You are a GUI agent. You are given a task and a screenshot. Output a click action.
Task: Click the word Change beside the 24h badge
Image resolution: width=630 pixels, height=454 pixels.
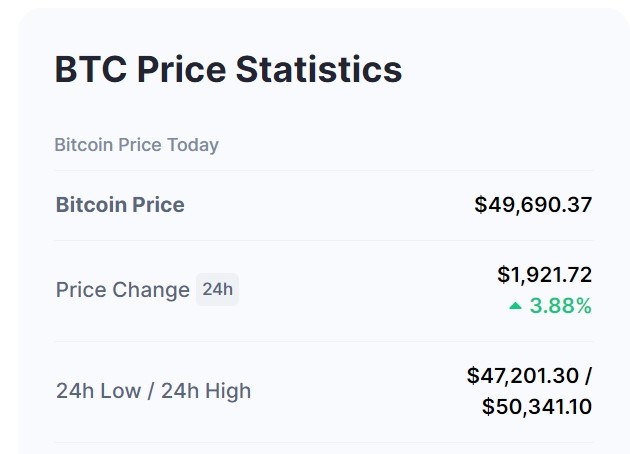pos(151,290)
